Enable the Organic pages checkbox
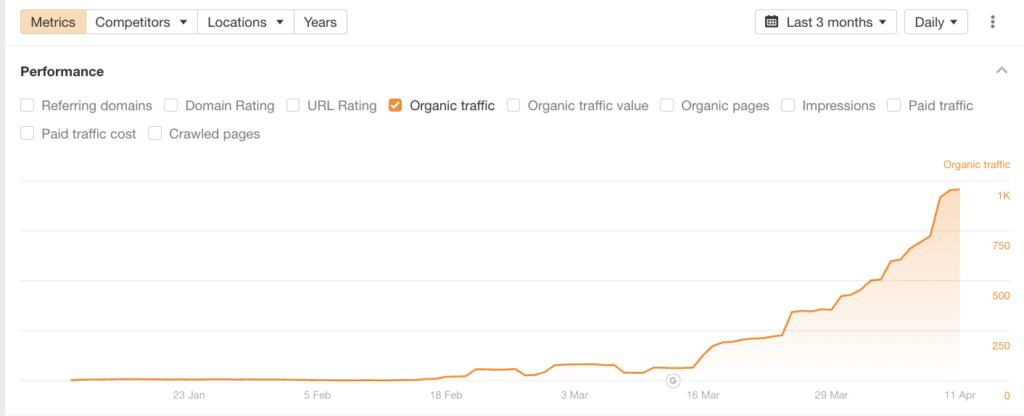This screenshot has width=1024, height=416. coord(667,105)
